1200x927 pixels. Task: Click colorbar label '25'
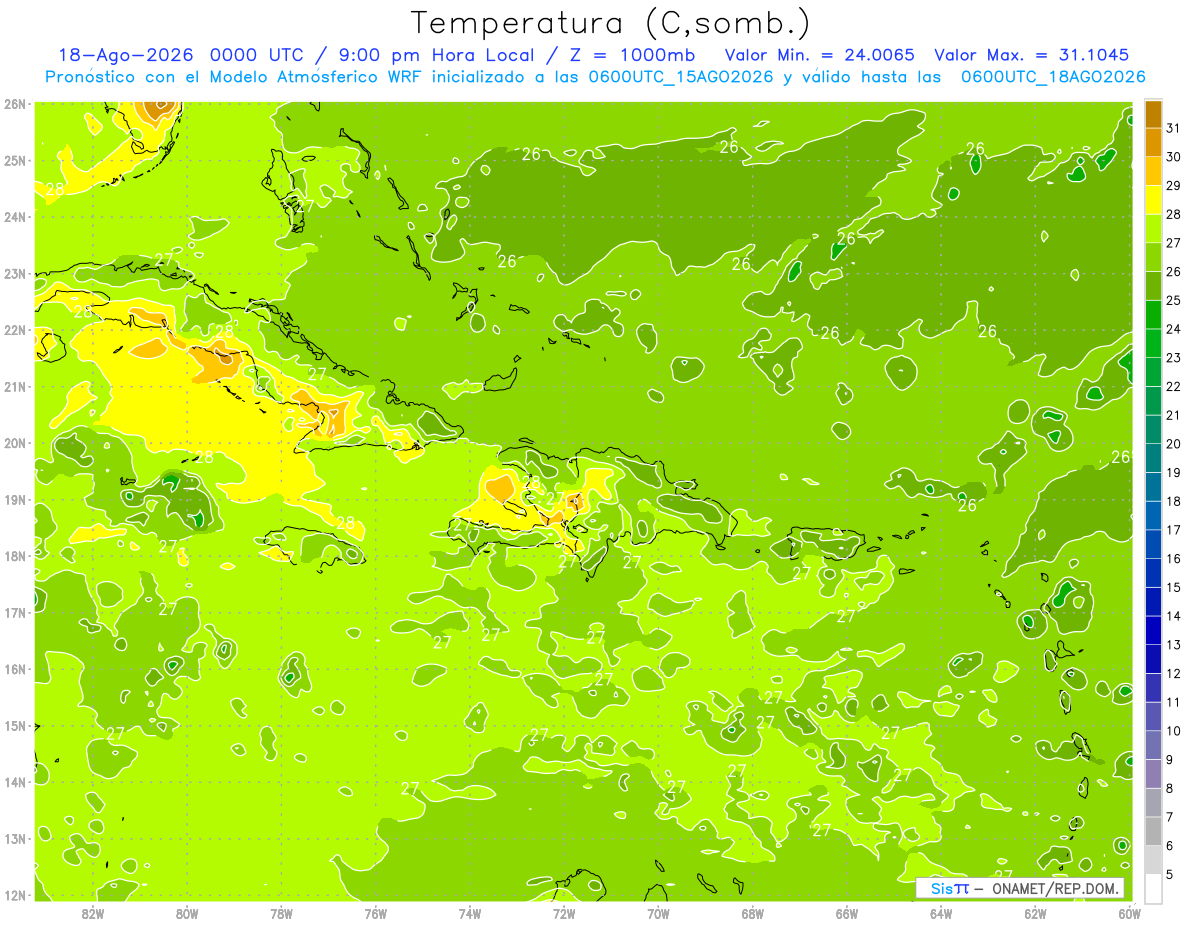point(1173,300)
